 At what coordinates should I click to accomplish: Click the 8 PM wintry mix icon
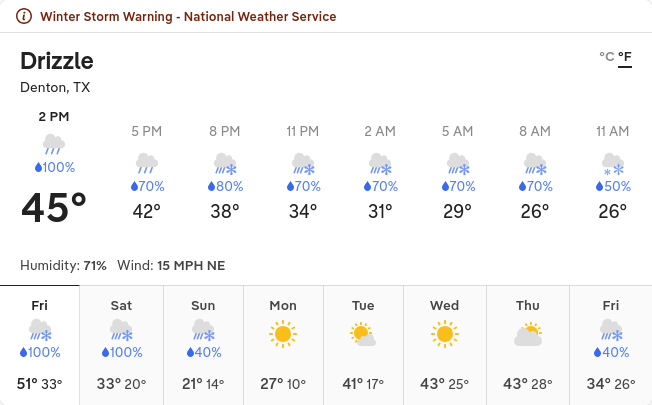click(x=225, y=162)
